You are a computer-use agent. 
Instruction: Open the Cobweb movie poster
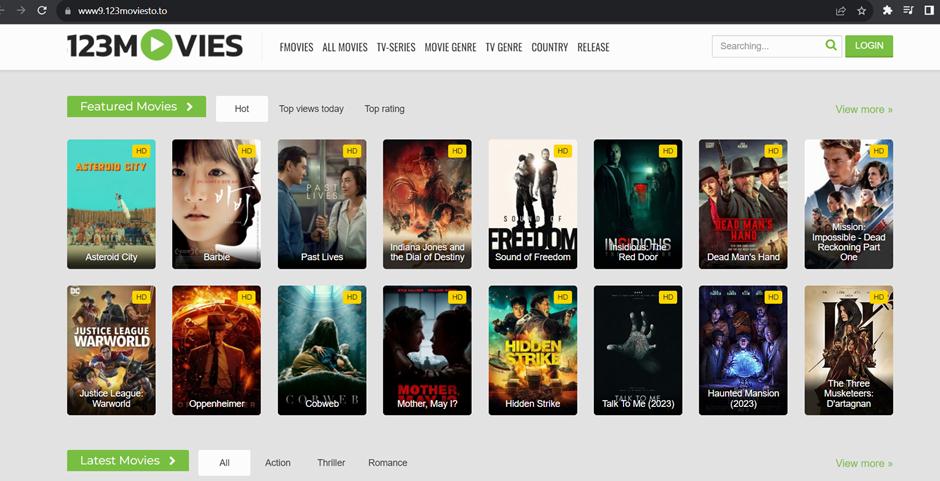pos(322,350)
